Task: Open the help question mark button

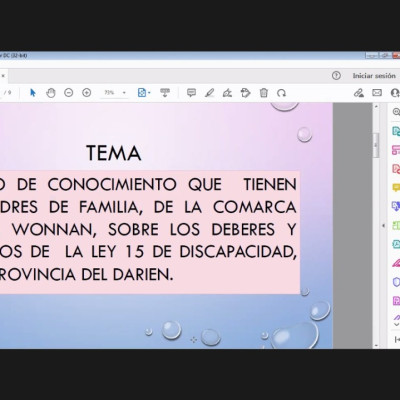Action: click(x=336, y=76)
